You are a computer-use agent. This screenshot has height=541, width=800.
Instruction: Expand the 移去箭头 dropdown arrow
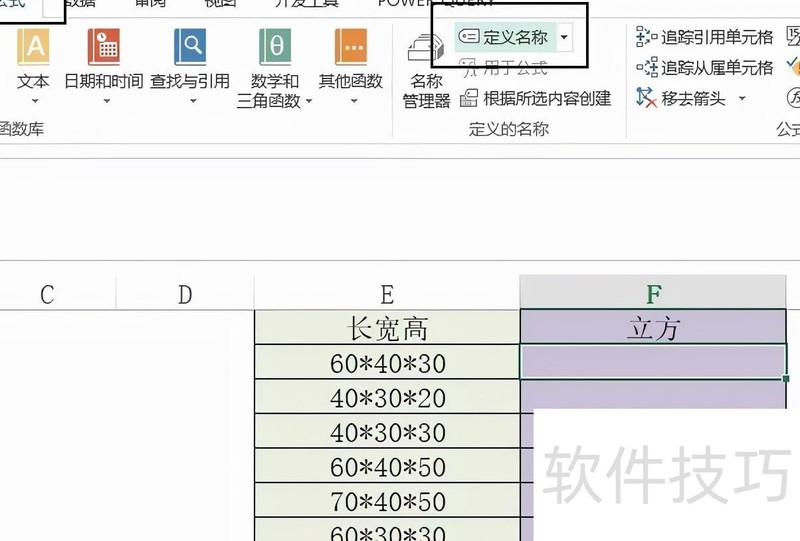[742, 98]
